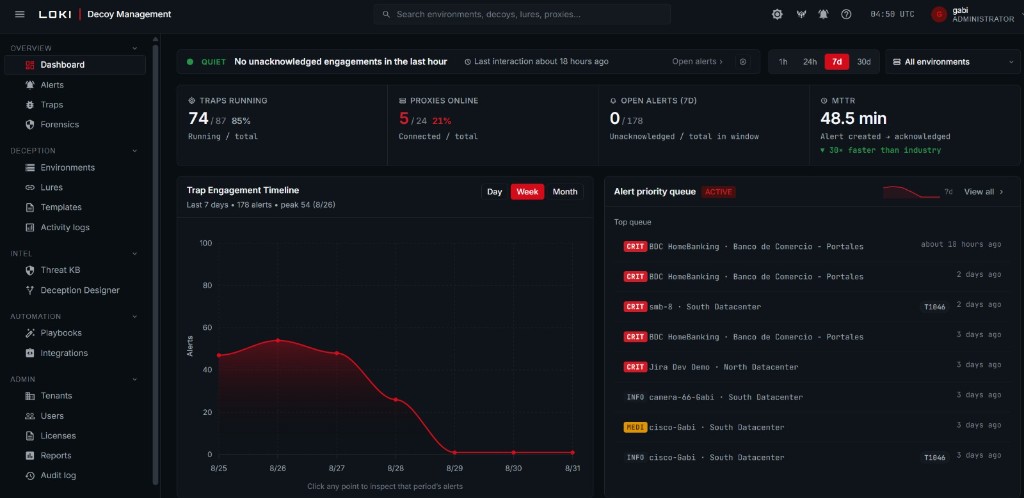Click the Audit log history icon
The image size is (1024, 498).
click(x=29, y=476)
